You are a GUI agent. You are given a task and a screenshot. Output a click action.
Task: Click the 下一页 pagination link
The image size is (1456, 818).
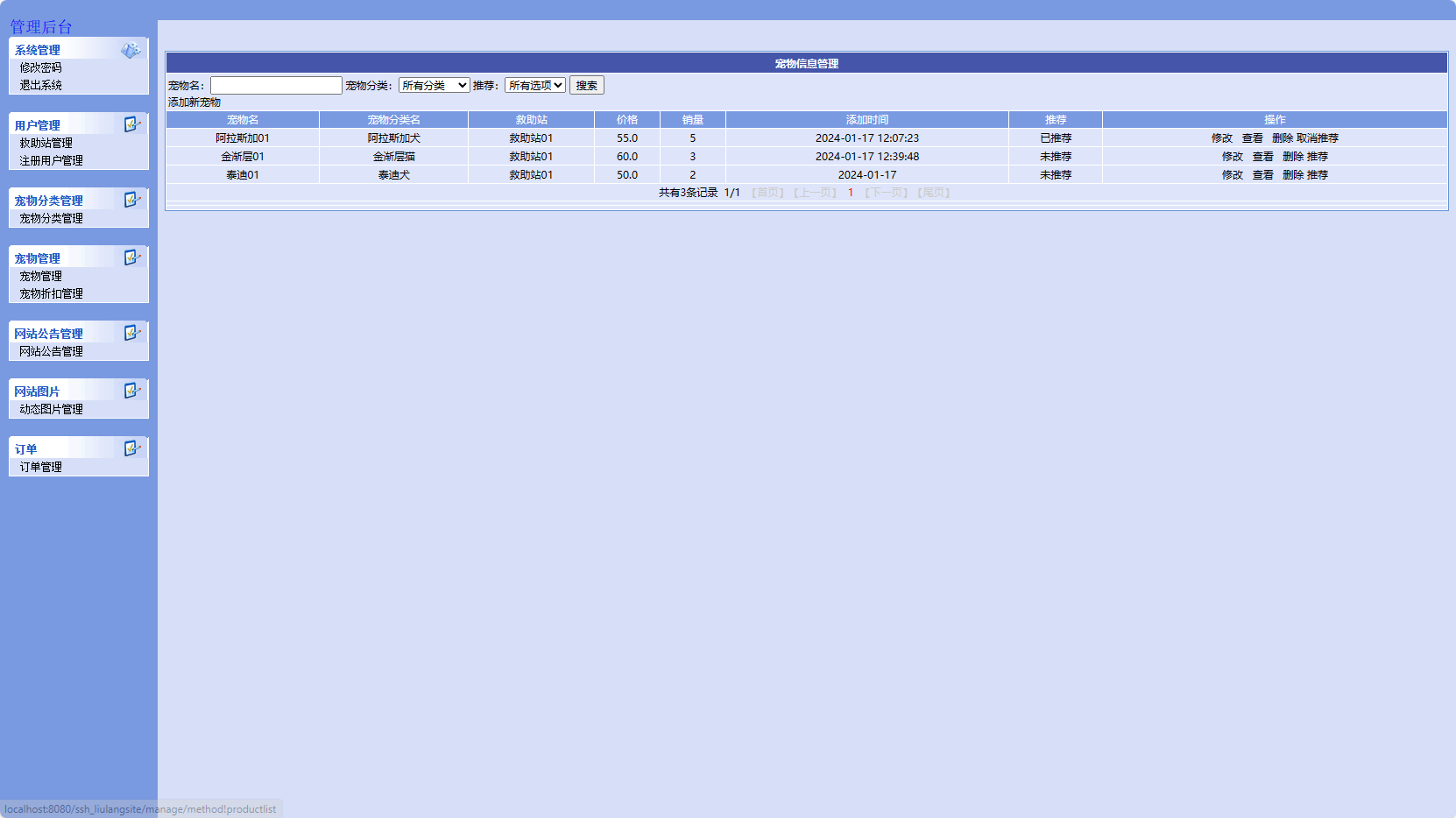pos(887,193)
